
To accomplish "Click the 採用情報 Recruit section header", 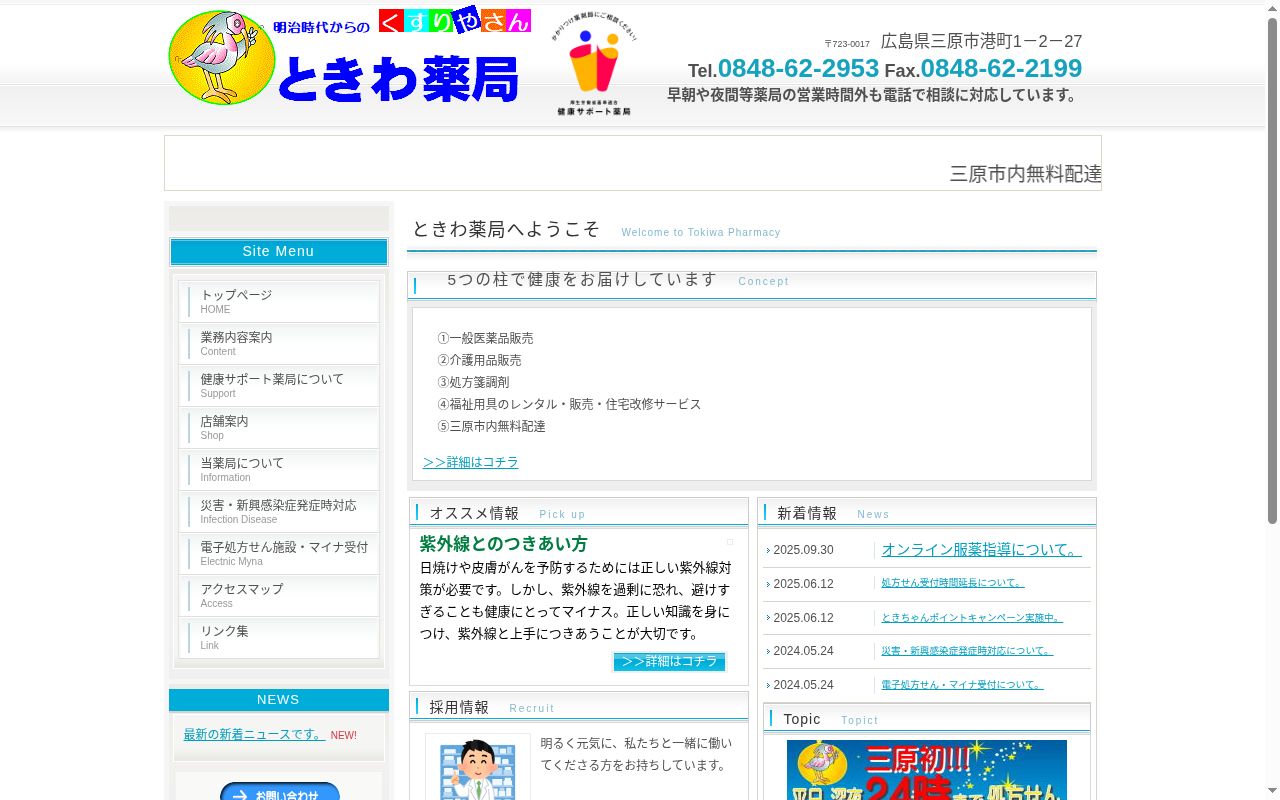I will [579, 707].
